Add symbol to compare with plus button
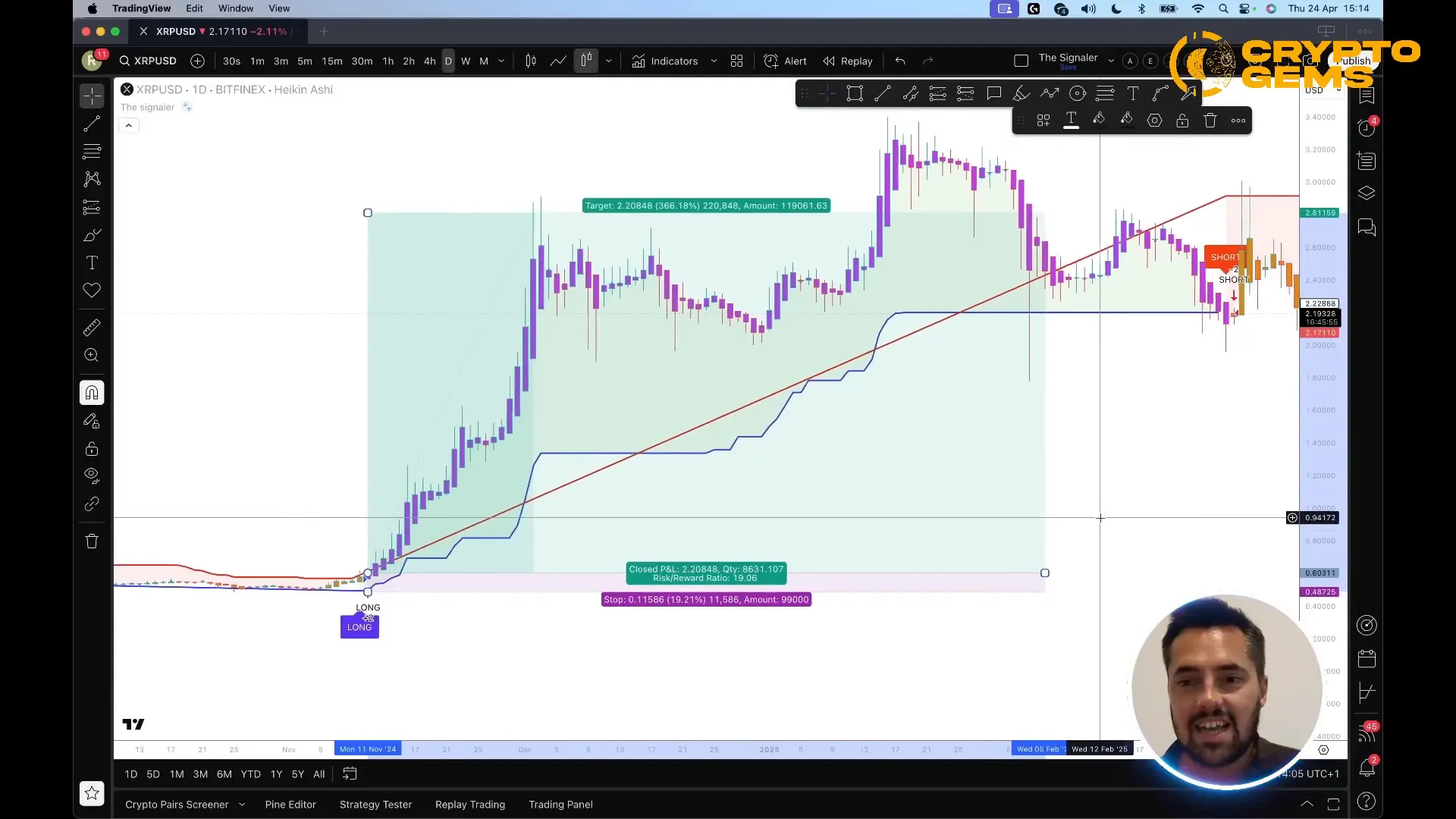 click(197, 61)
